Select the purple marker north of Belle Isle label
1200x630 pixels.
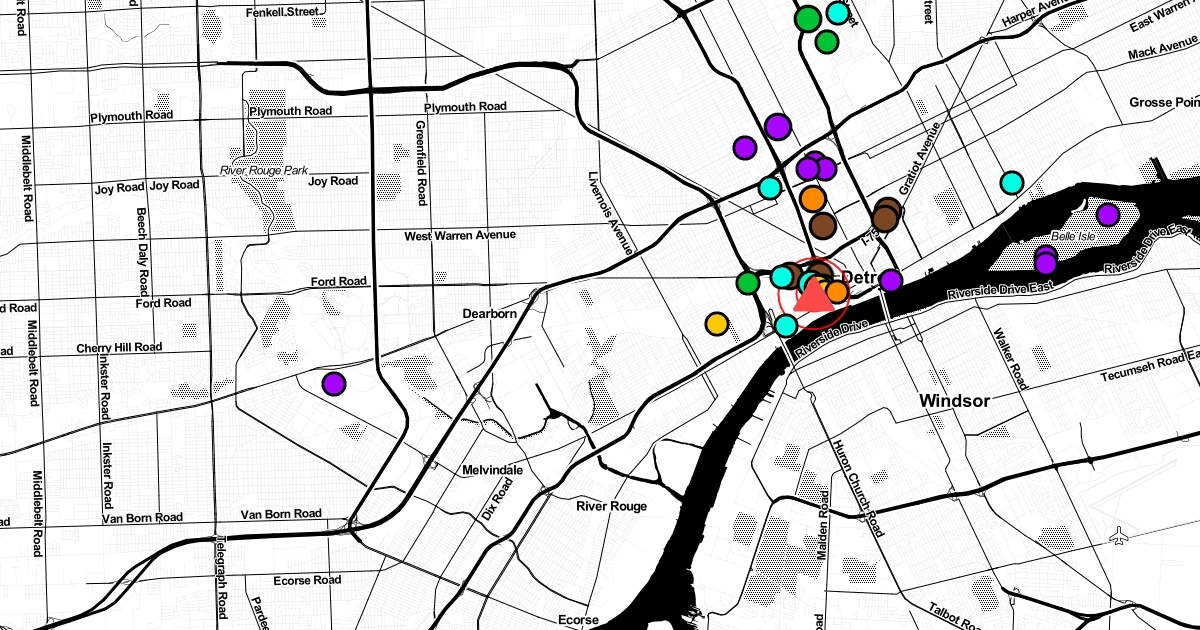(x=1107, y=214)
